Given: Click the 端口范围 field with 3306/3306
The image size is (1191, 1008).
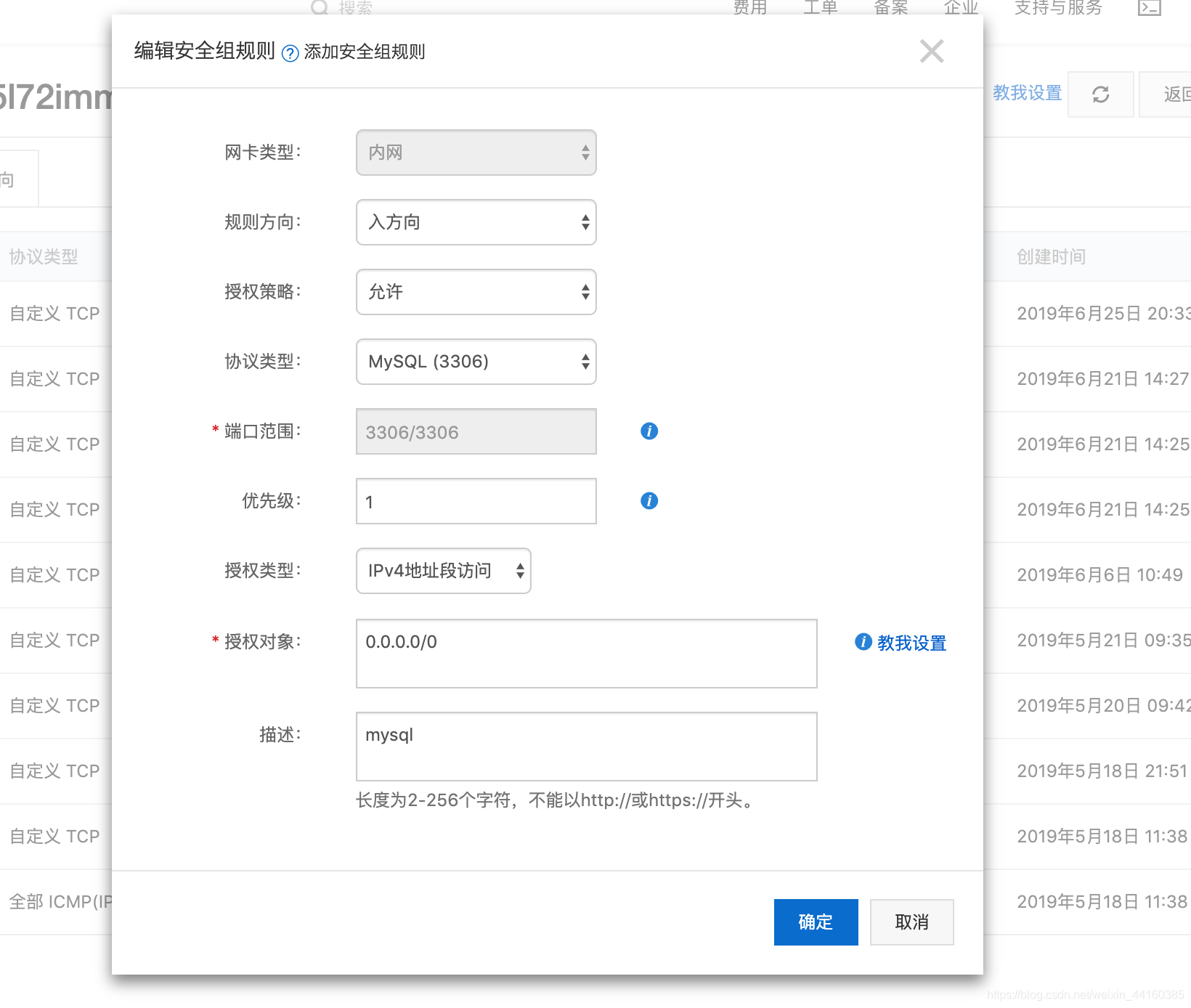Looking at the screenshot, I should (x=476, y=431).
